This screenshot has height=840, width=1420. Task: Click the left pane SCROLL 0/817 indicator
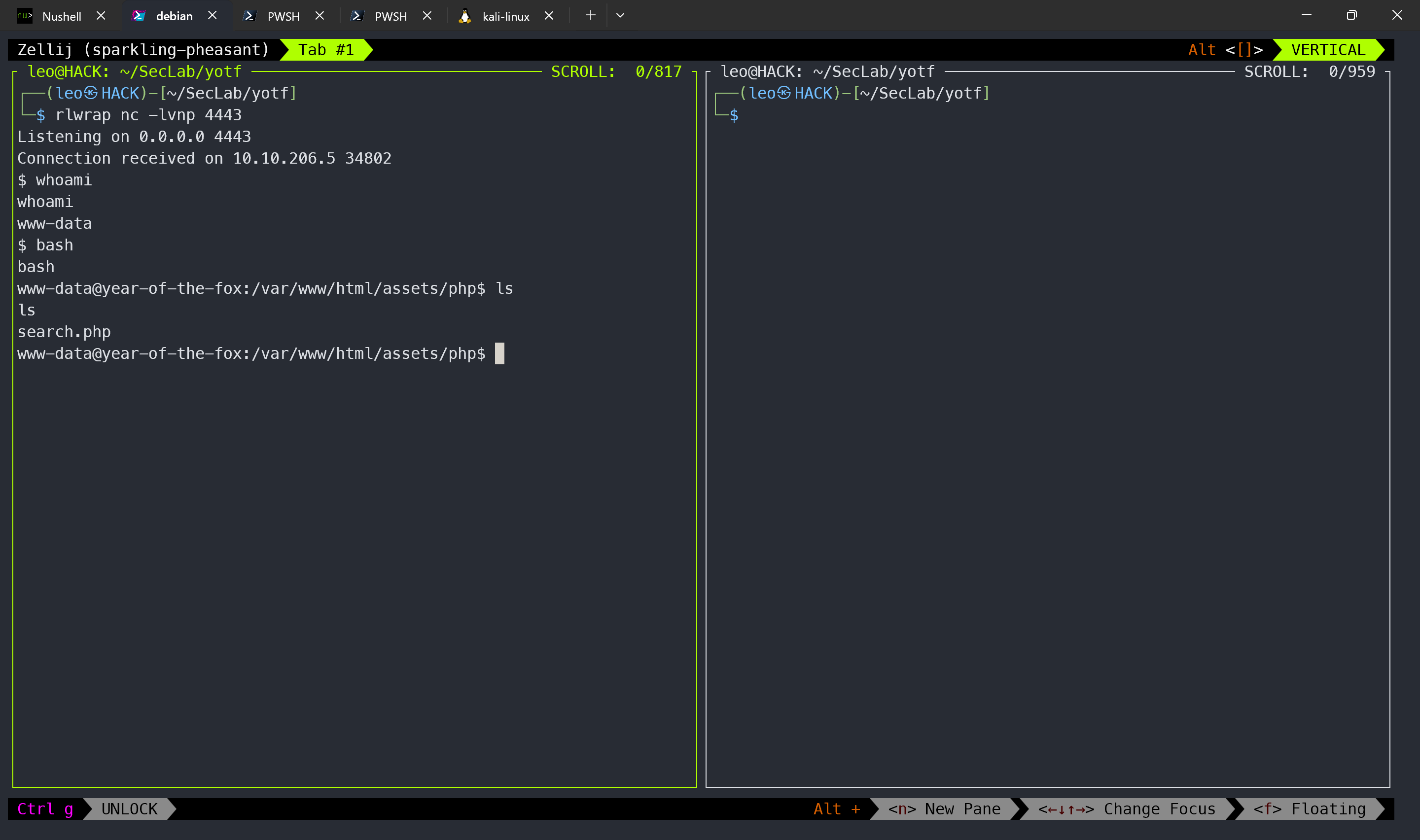(616, 71)
